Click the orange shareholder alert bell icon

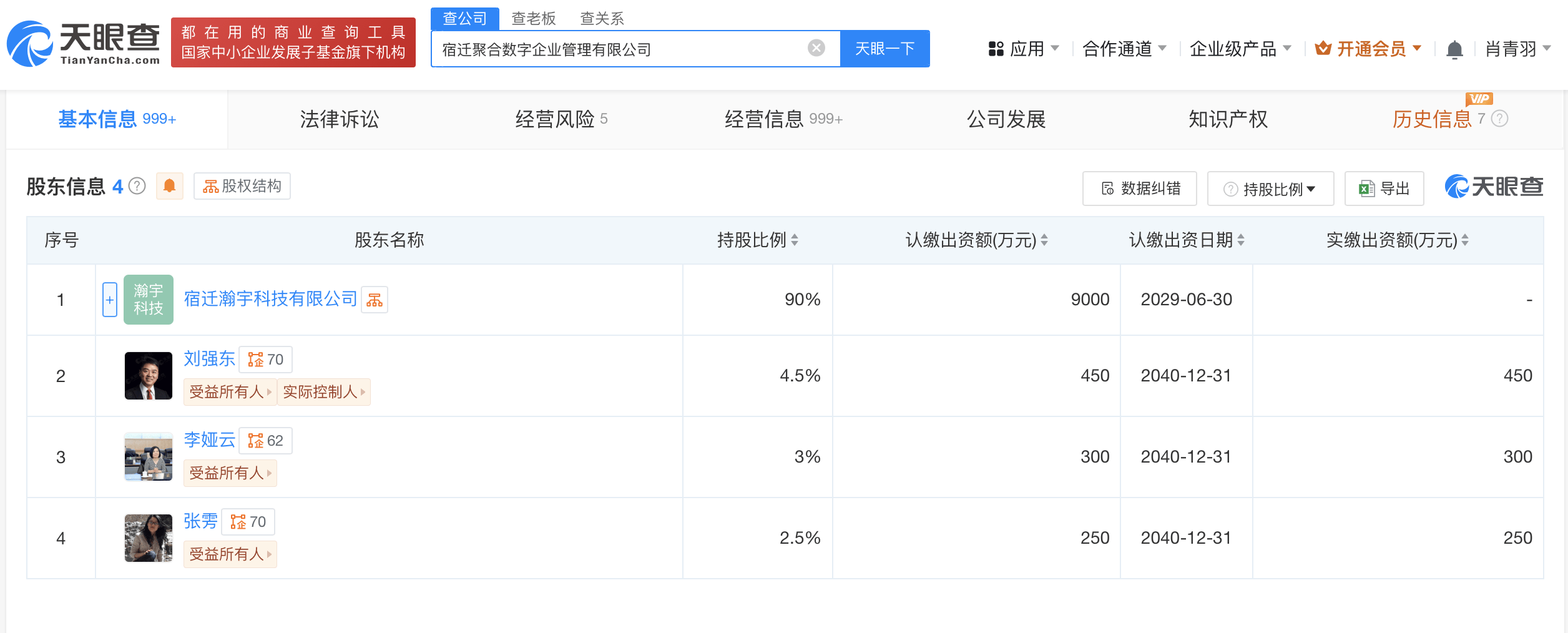[169, 186]
